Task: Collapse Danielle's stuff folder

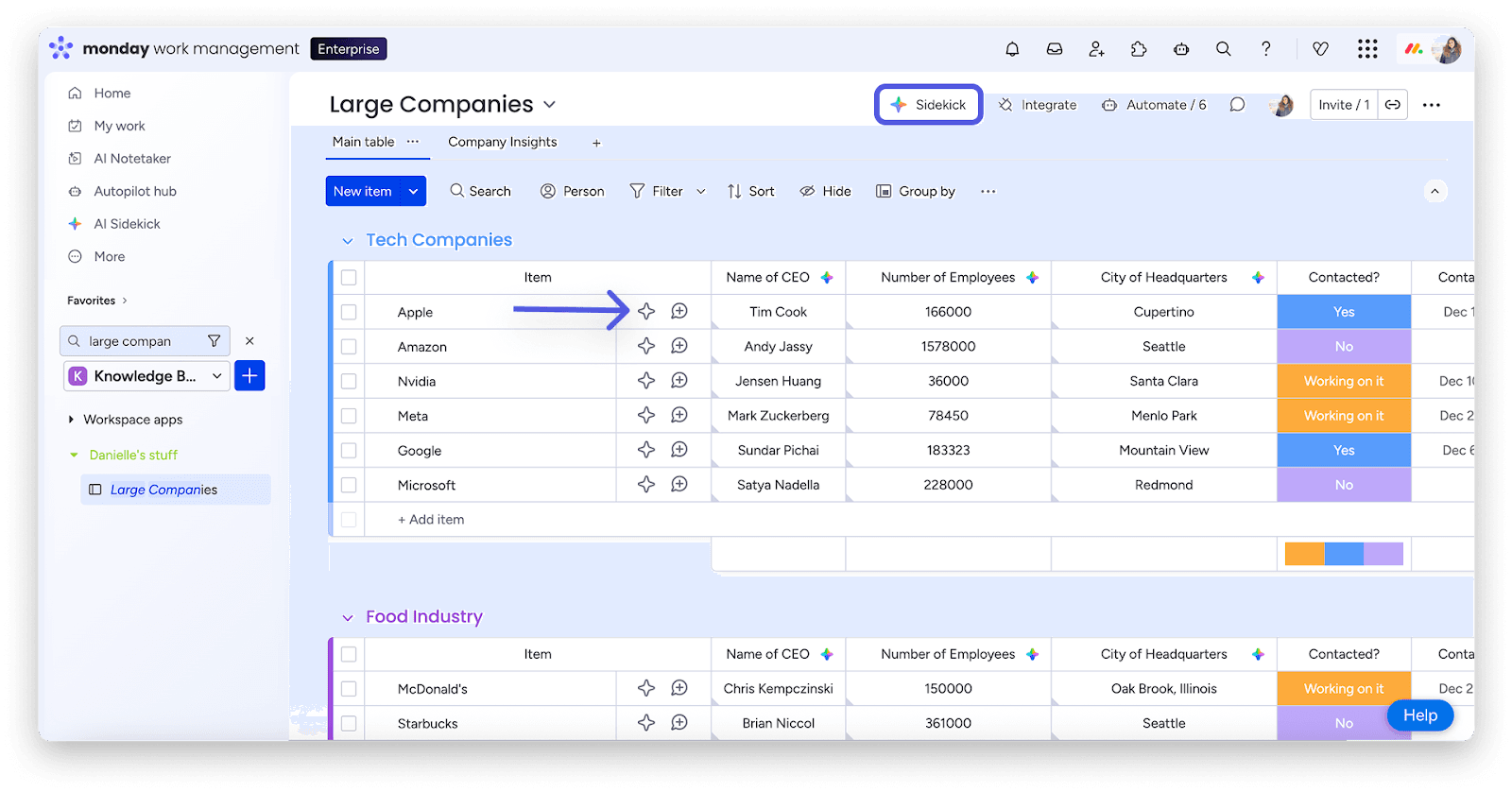Action: coord(74,456)
